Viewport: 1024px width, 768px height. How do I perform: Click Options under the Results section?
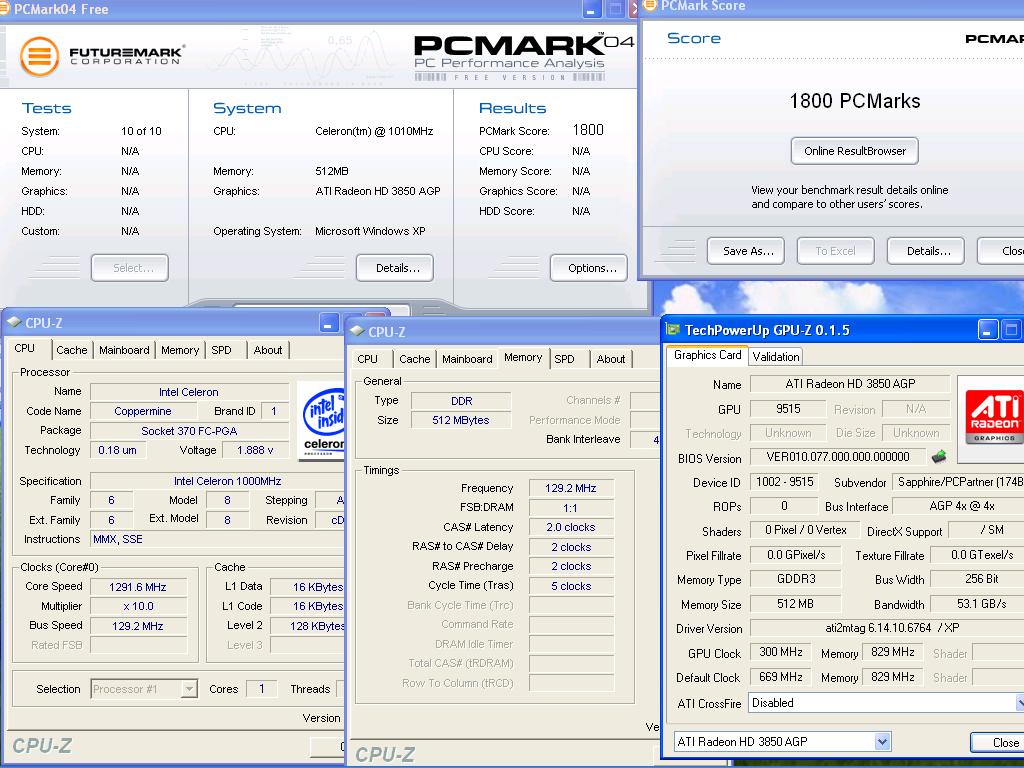589,268
